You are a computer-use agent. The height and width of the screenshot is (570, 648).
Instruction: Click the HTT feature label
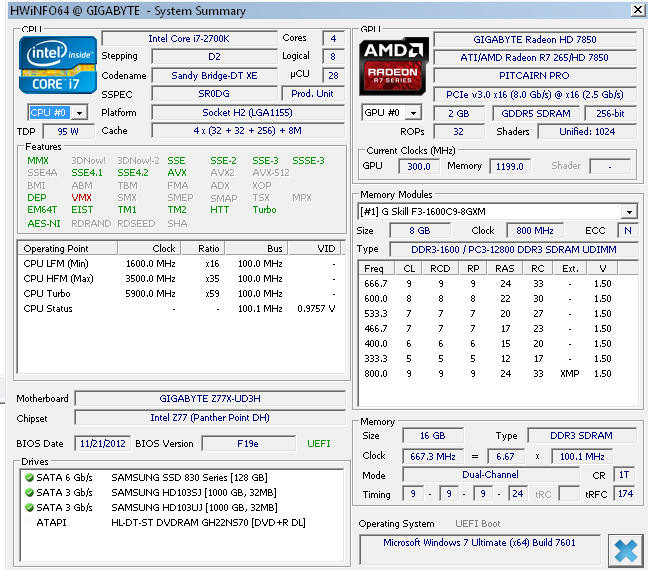click(219, 210)
